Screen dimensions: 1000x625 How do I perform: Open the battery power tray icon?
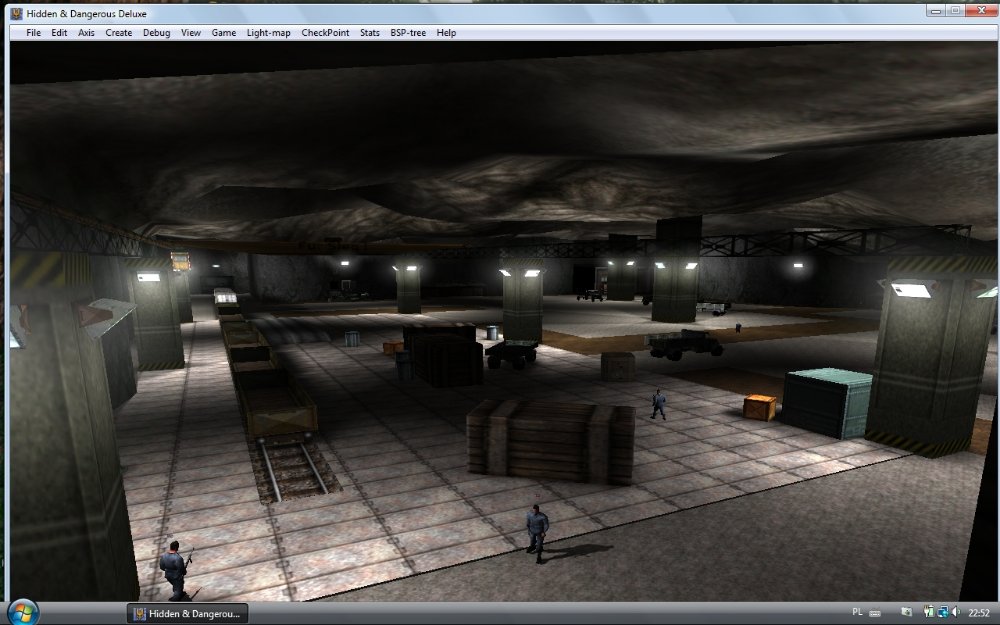(x=929, y=612)
